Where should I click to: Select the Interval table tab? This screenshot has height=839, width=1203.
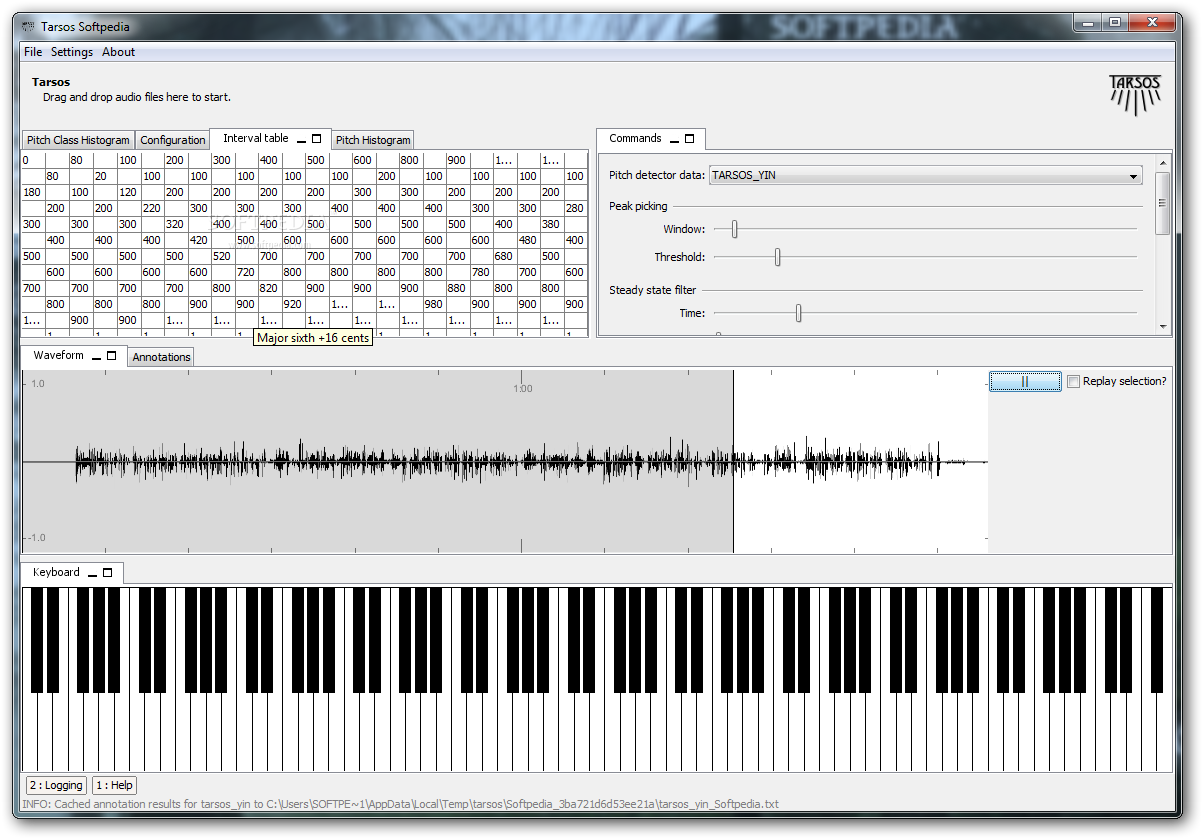tap(255, 138)
